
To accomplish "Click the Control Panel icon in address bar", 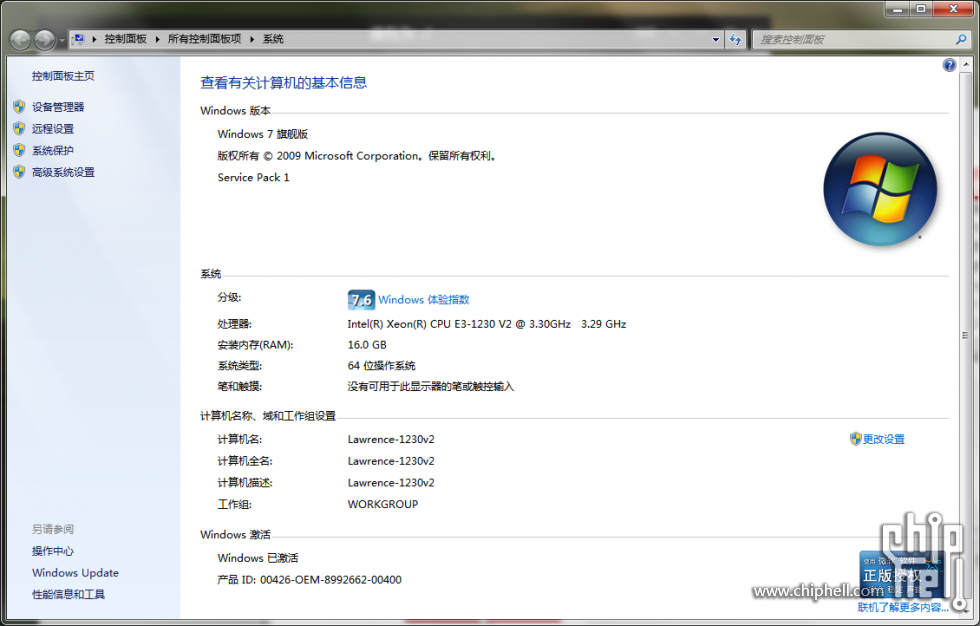I will (x=78, y=39).
